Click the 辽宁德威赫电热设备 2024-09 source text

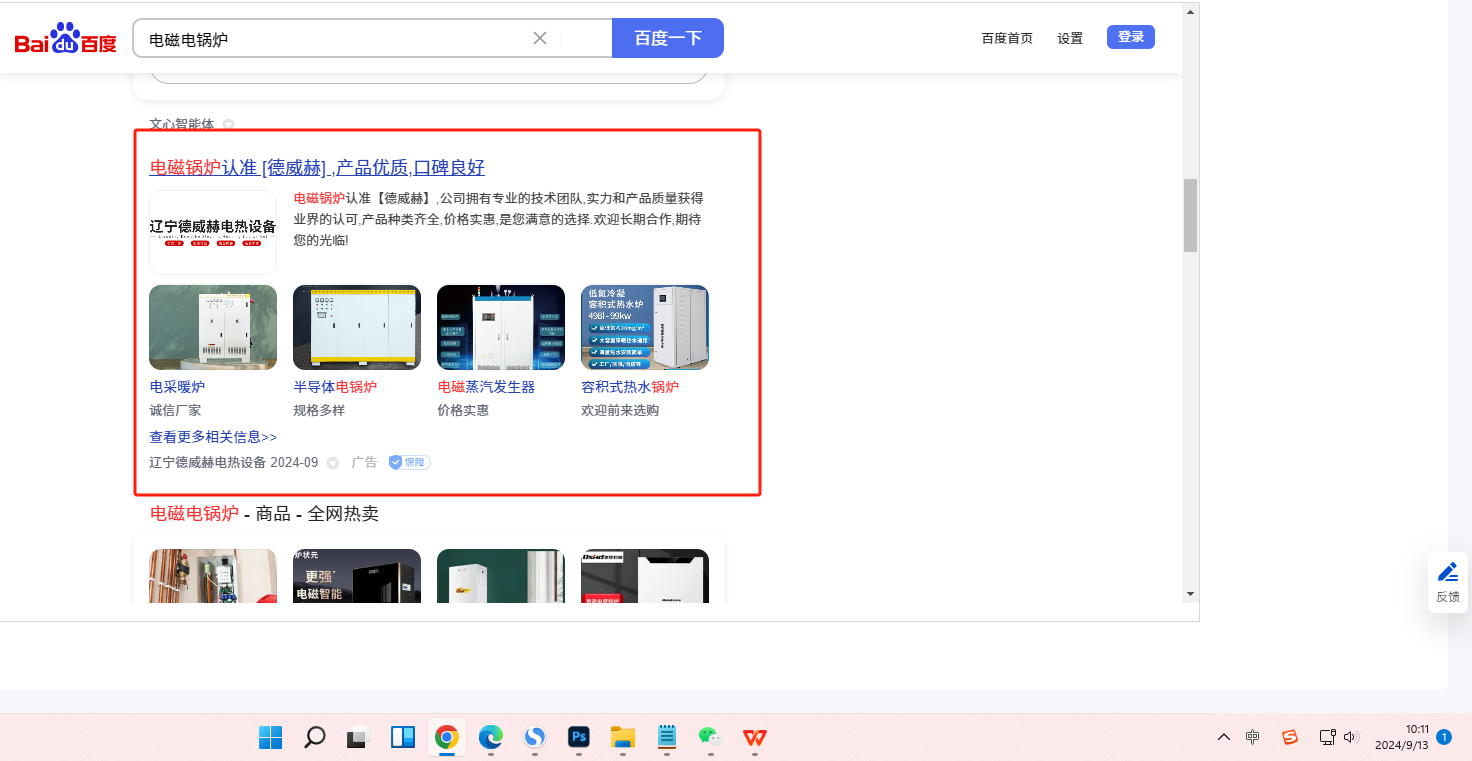pyautogui.click(x=234, y=463)
